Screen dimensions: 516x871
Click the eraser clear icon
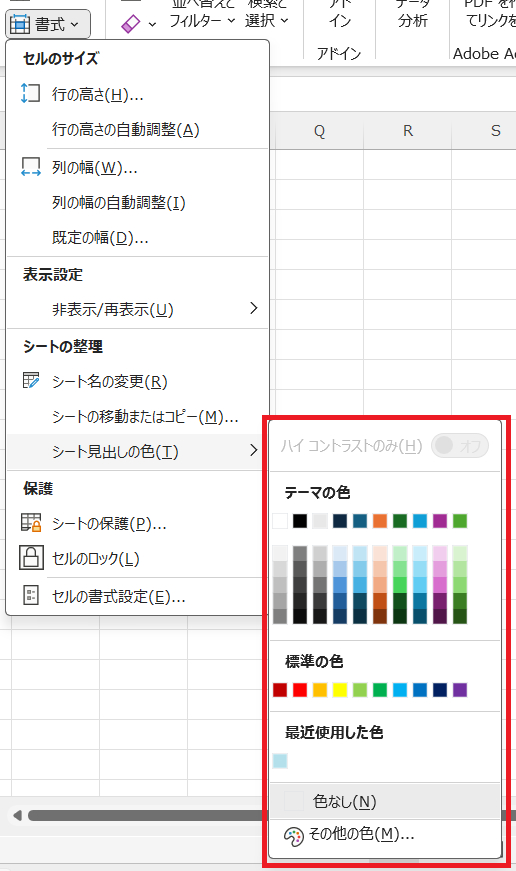click(x=131, y=24)
